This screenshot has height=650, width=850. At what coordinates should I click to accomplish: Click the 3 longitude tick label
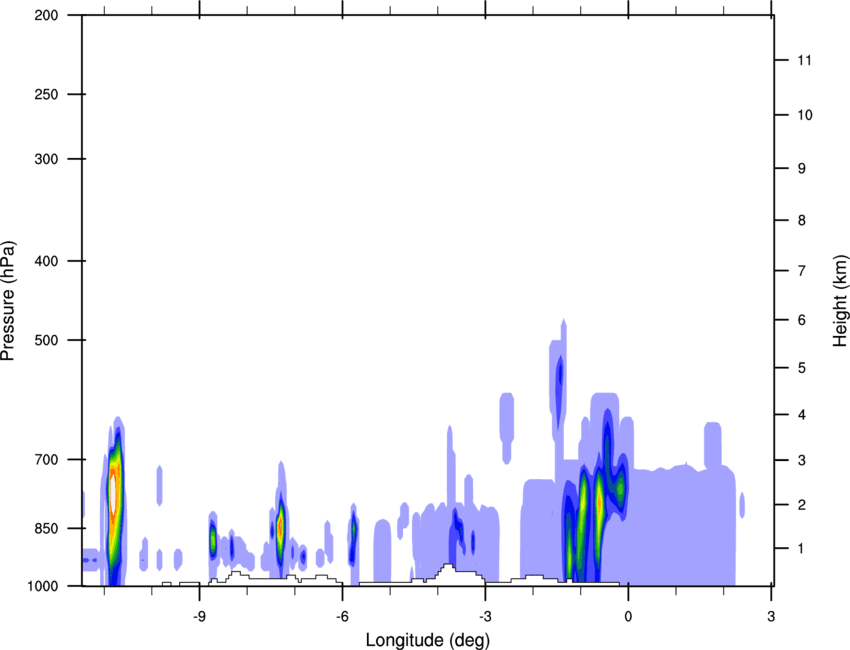(x=771, y=617)
